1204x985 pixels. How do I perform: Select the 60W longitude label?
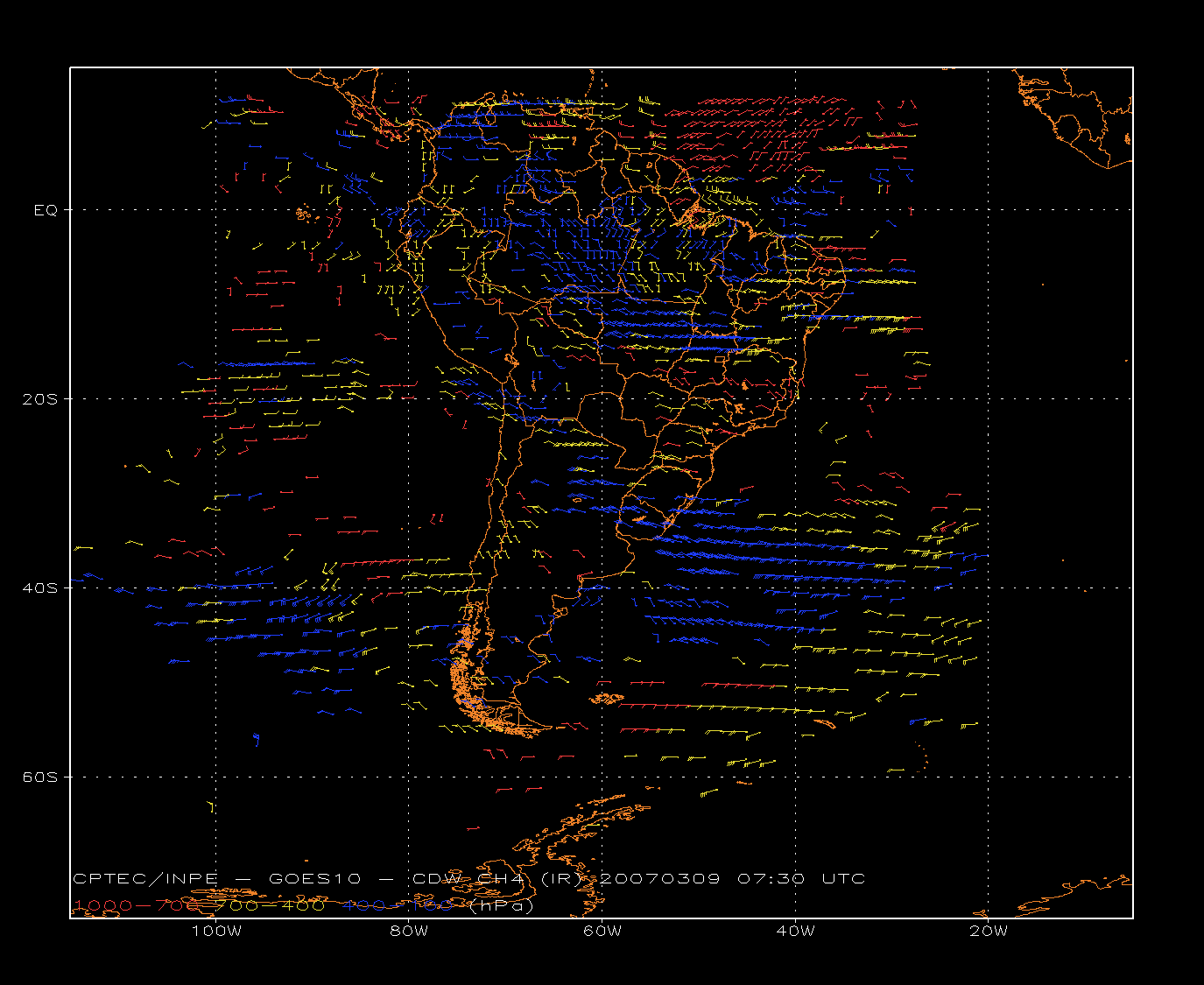pos(602,931)
